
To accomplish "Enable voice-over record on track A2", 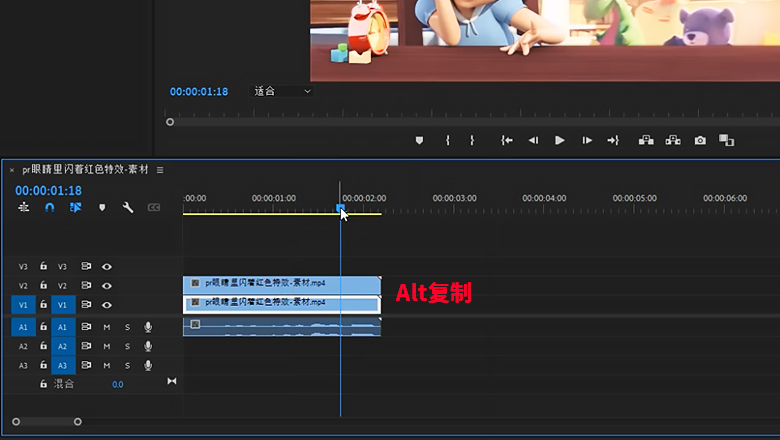I will [148, 347].
